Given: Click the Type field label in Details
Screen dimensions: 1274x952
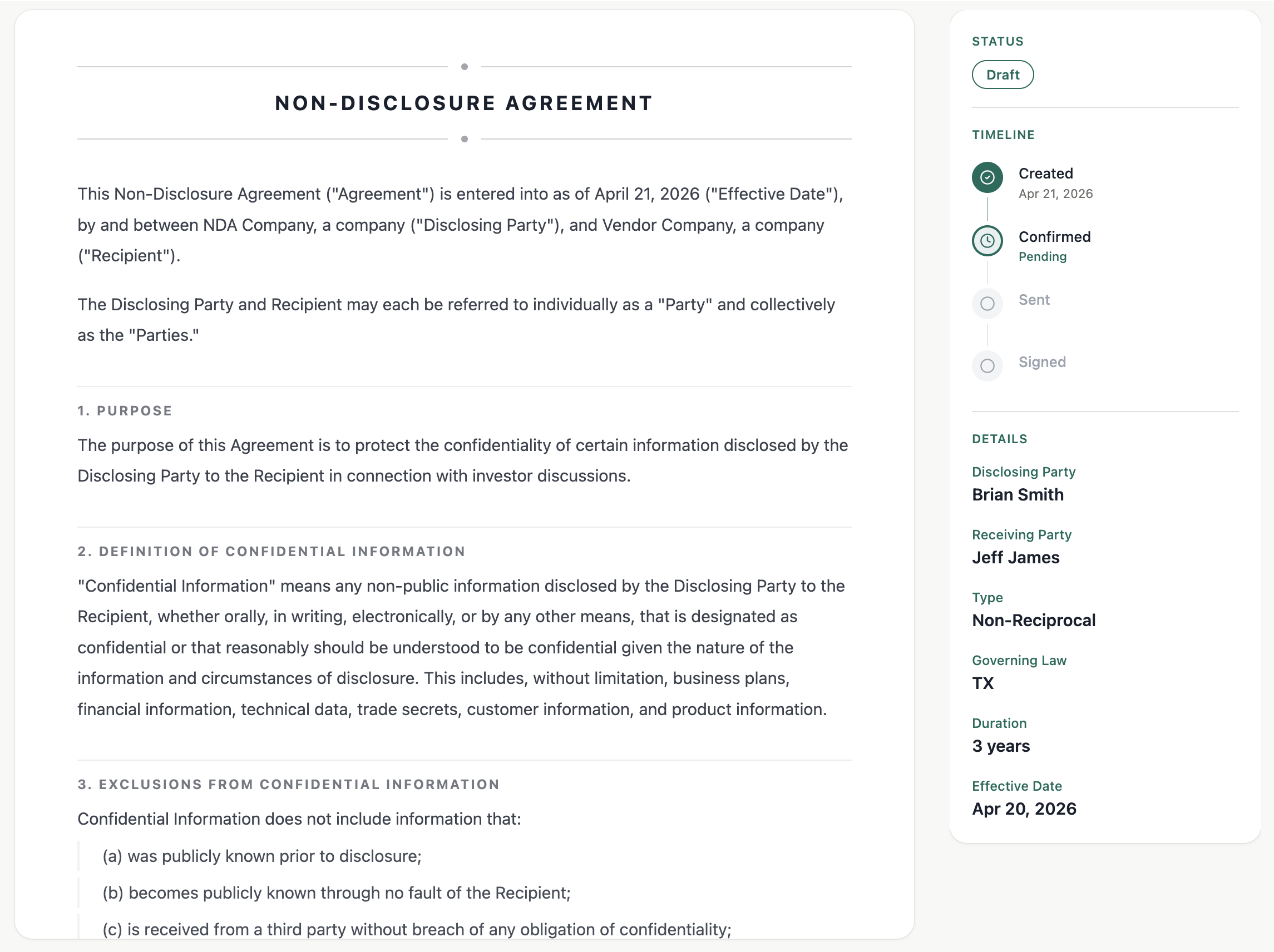Looking at the screenshot, I should coord(987,598).
